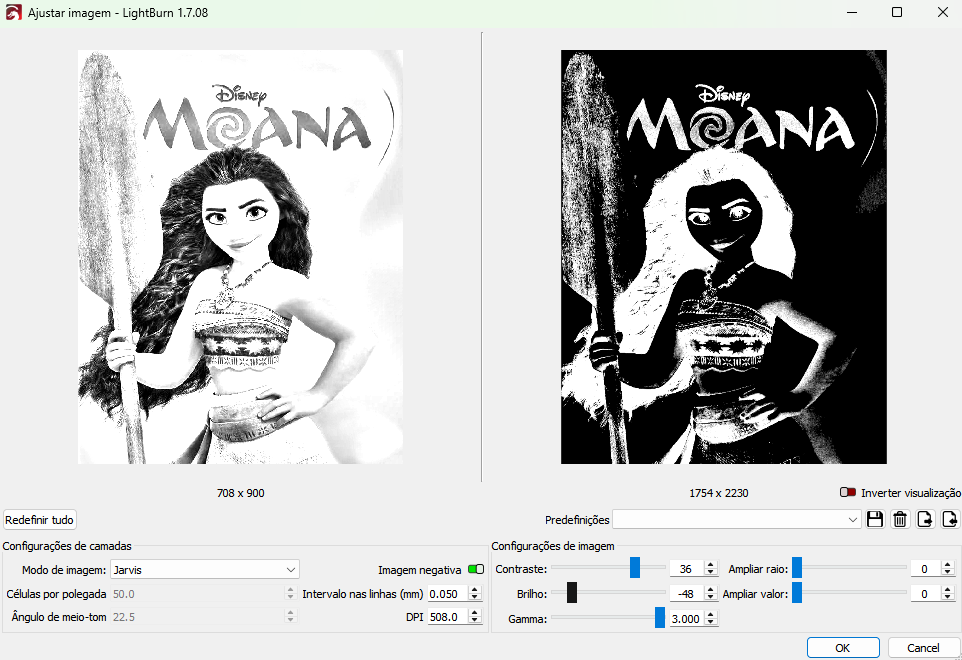The height and width of the screenshot is (660, 962).
Task: Click the Ampliar raio slider handle
Action: click(797, 568)
